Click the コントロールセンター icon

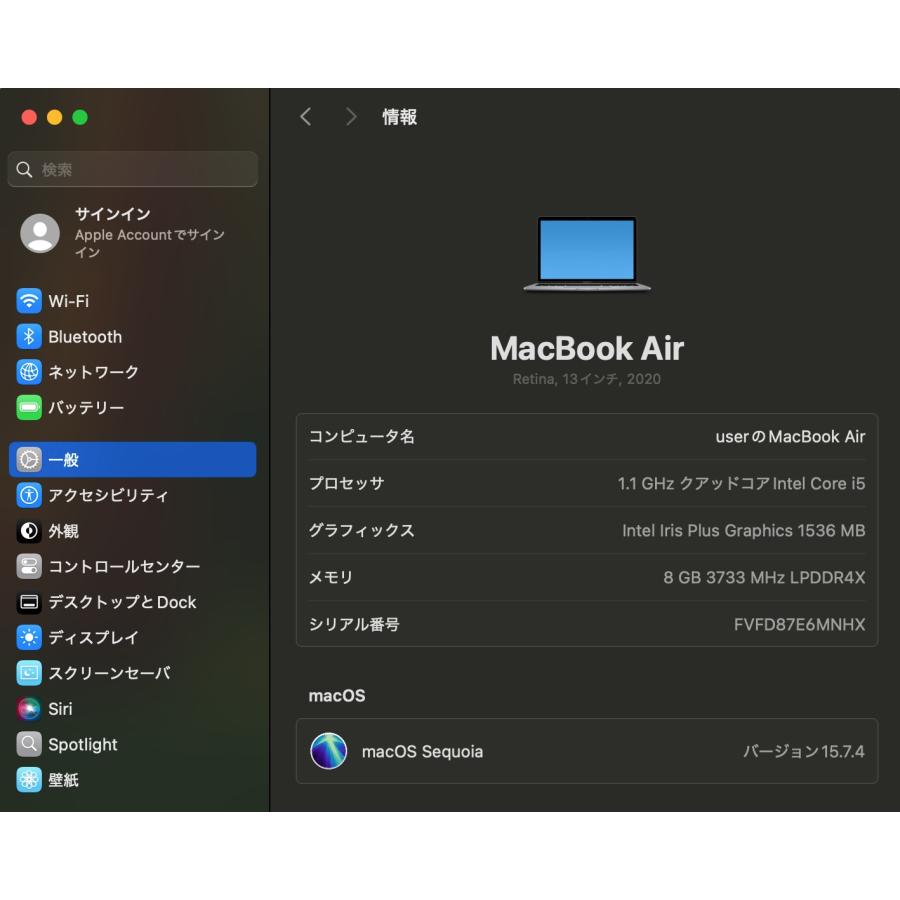point(29,567)
